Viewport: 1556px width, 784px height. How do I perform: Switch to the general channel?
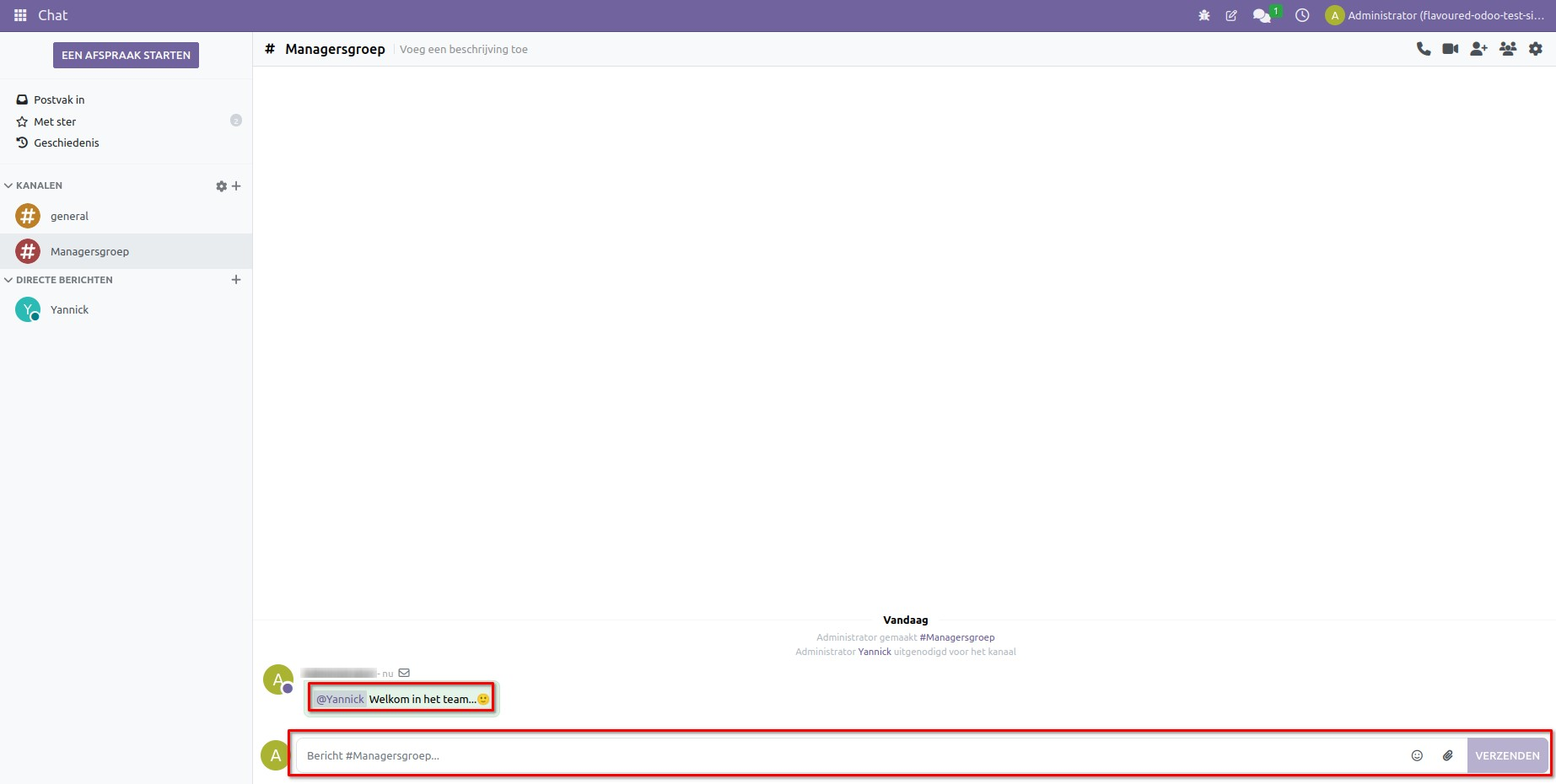pos(70,216)
